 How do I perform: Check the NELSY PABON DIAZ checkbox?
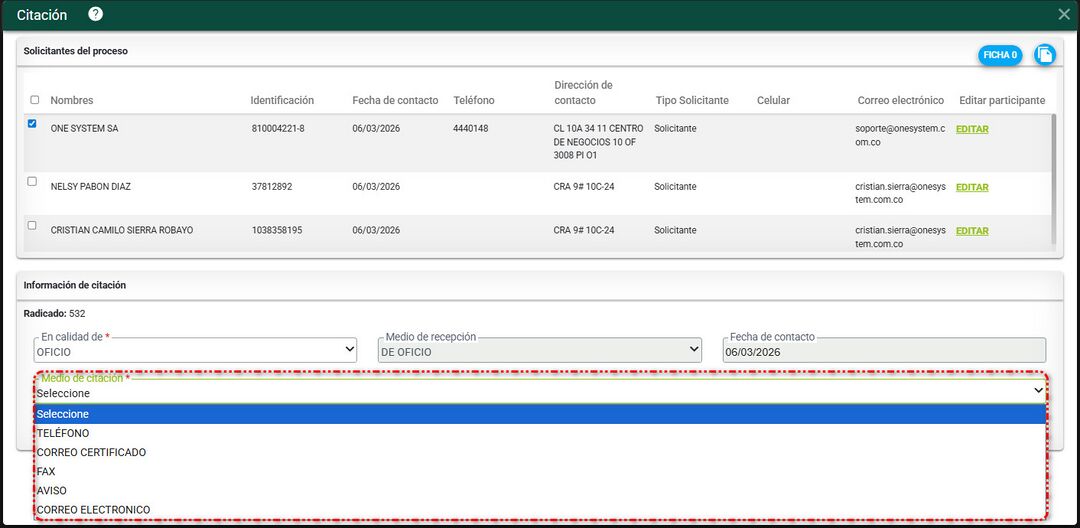coord(33,182)
